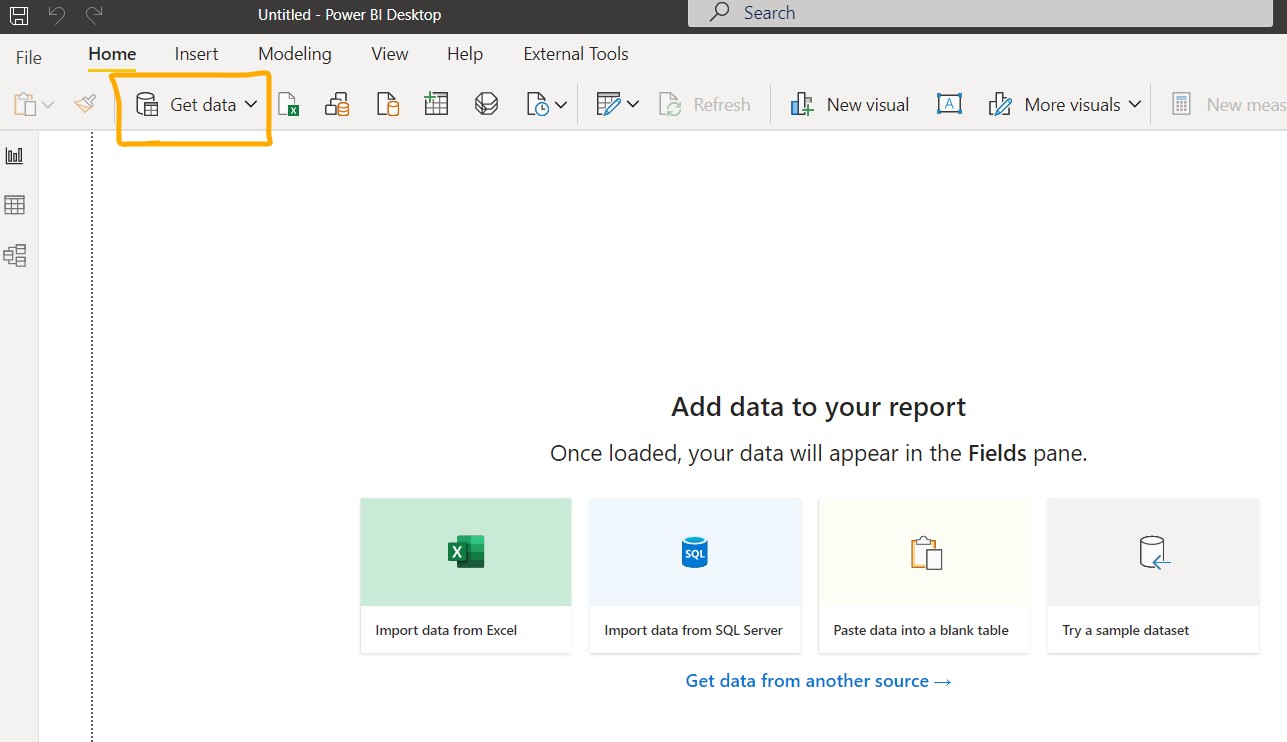Click the Try a sample dataset card
Screen dimensions: 1287x742
click(1153, 576)
